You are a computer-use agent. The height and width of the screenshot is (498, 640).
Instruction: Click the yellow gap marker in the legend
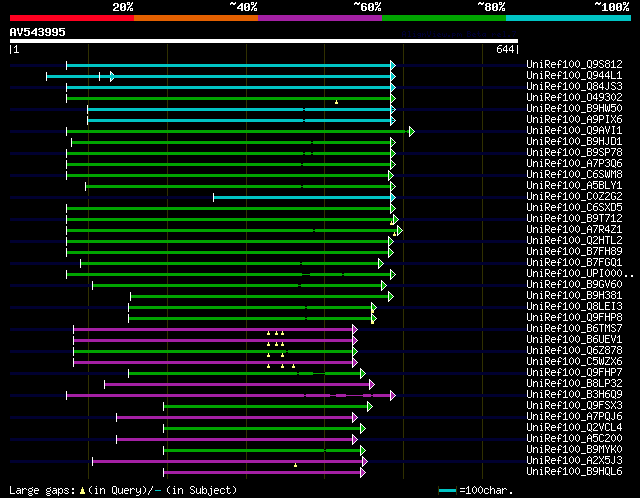[82, 490]
